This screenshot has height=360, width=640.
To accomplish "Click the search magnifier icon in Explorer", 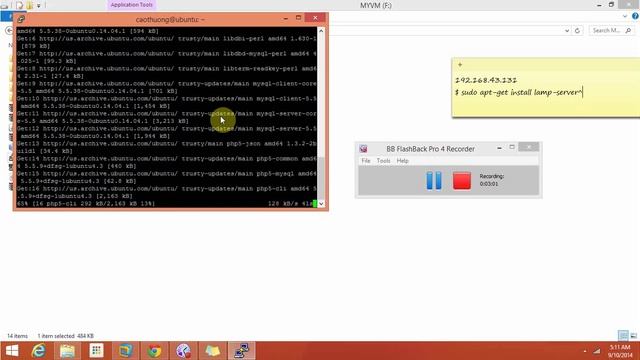I will click(x=628, y=31).
